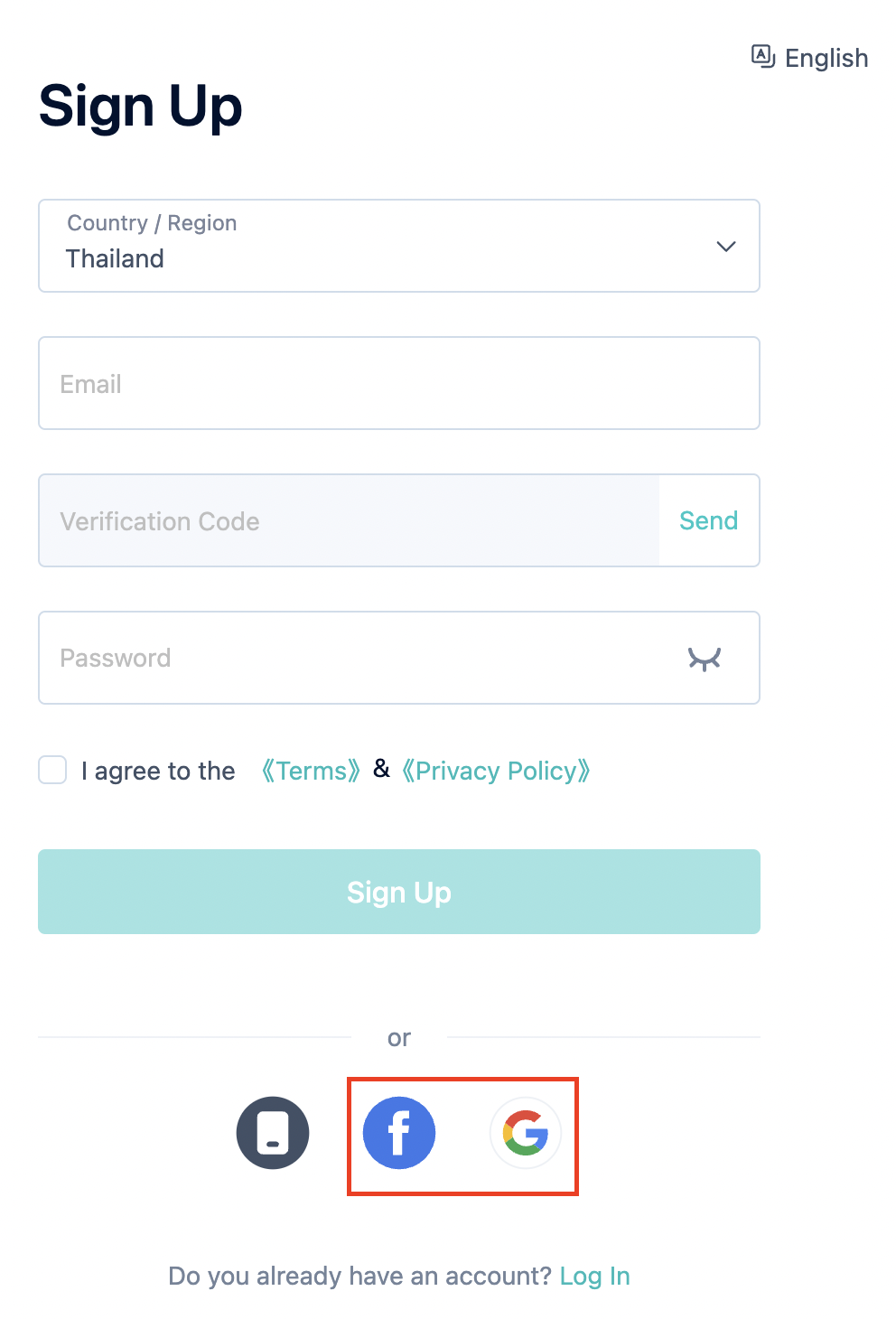Expand the Country / Region chevron
This screenshot has height=1319, width=896.
click(726, 247)
